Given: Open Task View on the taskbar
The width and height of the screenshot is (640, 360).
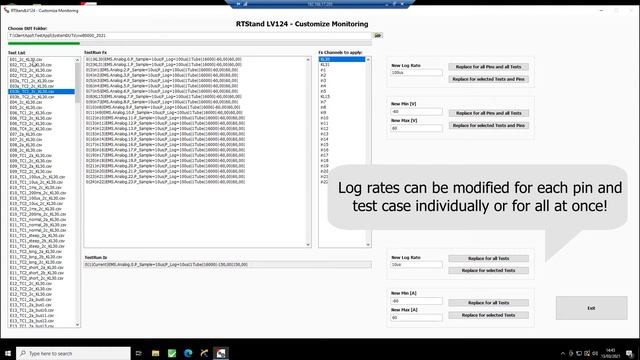Looking at the screenshot, I should pos(139,353).
